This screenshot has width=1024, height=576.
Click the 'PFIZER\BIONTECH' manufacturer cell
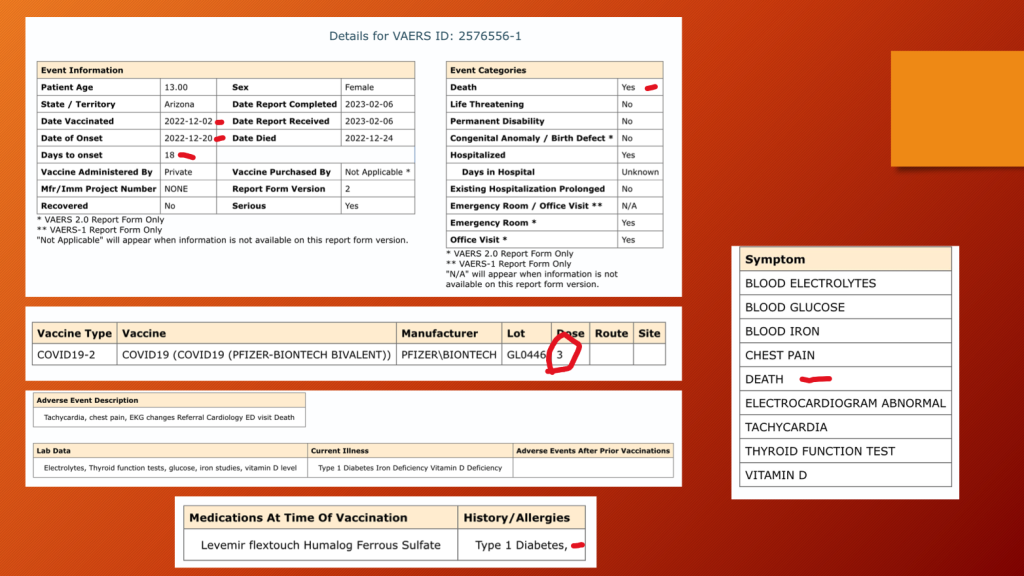445,354
